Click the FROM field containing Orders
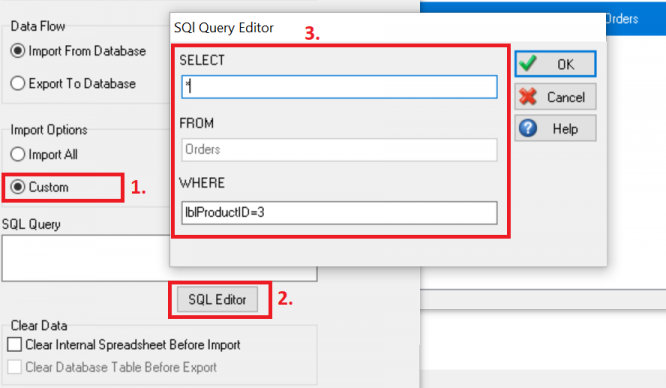This screenshot has width=666, height=388. coord(339,150)
